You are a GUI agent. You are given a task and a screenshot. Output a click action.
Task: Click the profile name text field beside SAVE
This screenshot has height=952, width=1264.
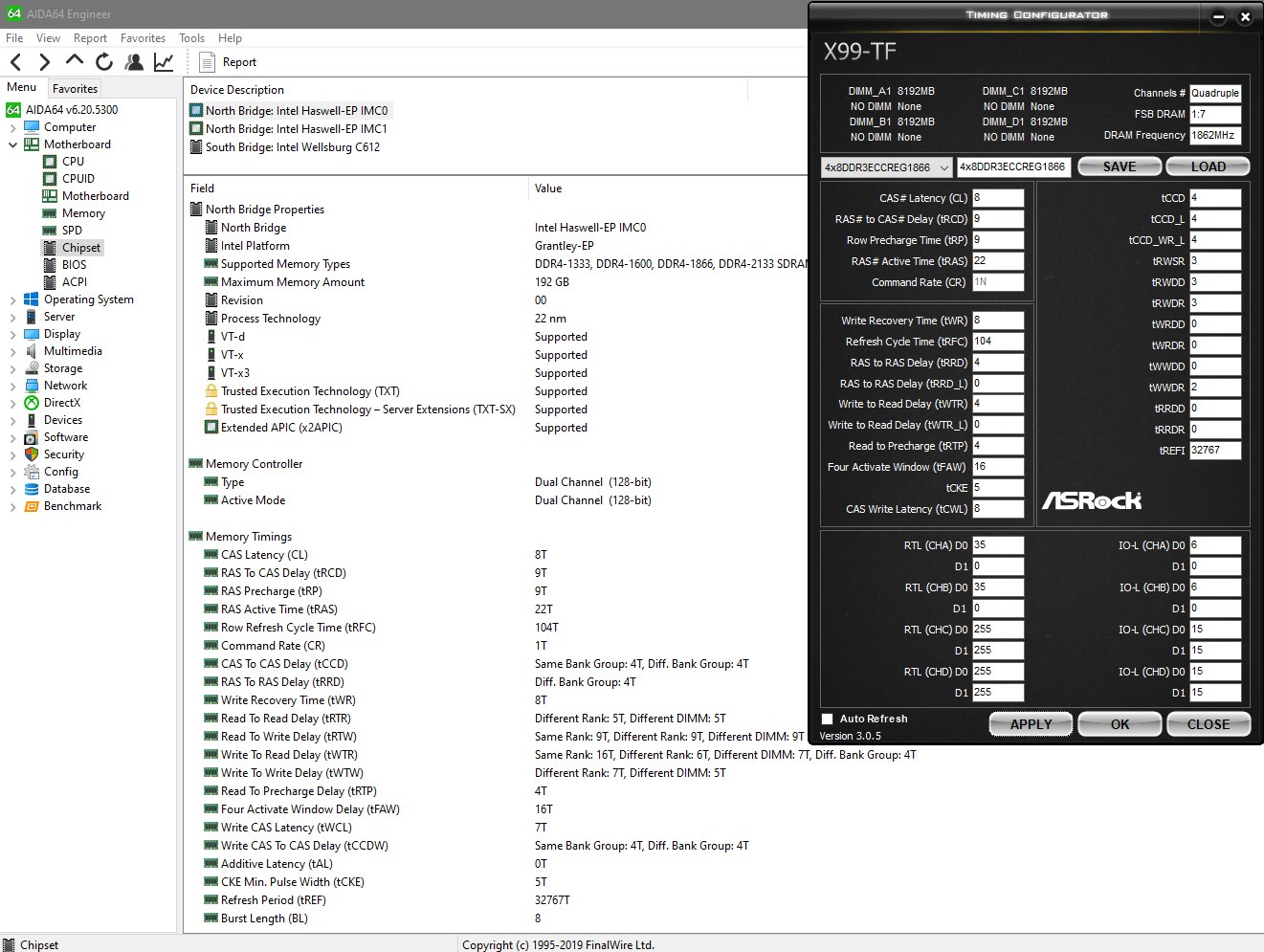click(1013, 166)
